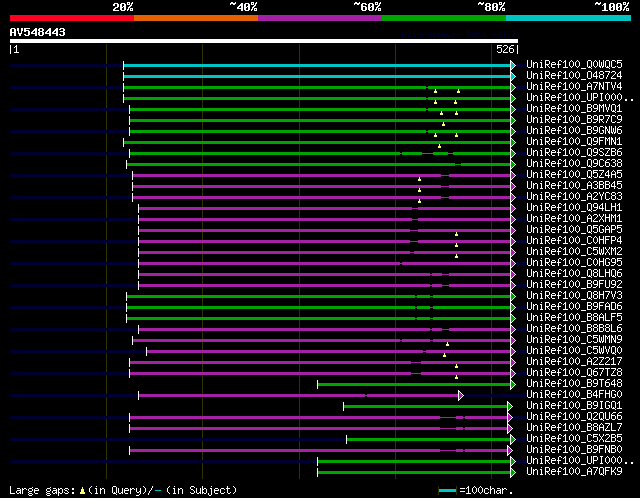Open the UniRef100_B9MVQ1 hit label

click(574, 109)
